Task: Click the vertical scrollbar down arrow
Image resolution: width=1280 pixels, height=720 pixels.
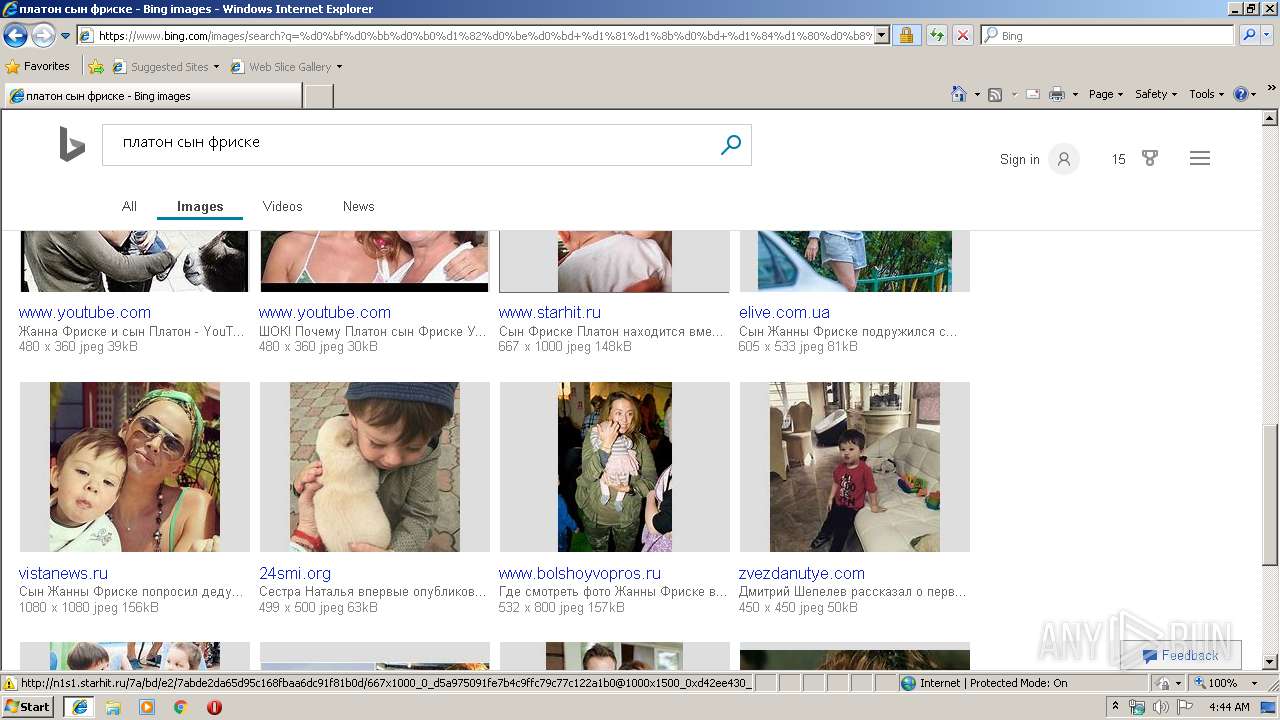Action: 1270,661
